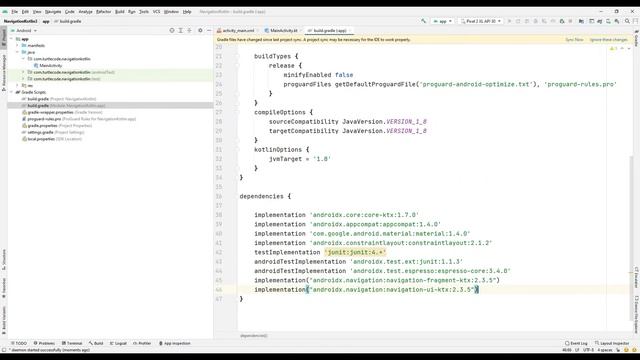Toggle the Resource Manager side tab
640x360 pixels.
pos(4,73)
